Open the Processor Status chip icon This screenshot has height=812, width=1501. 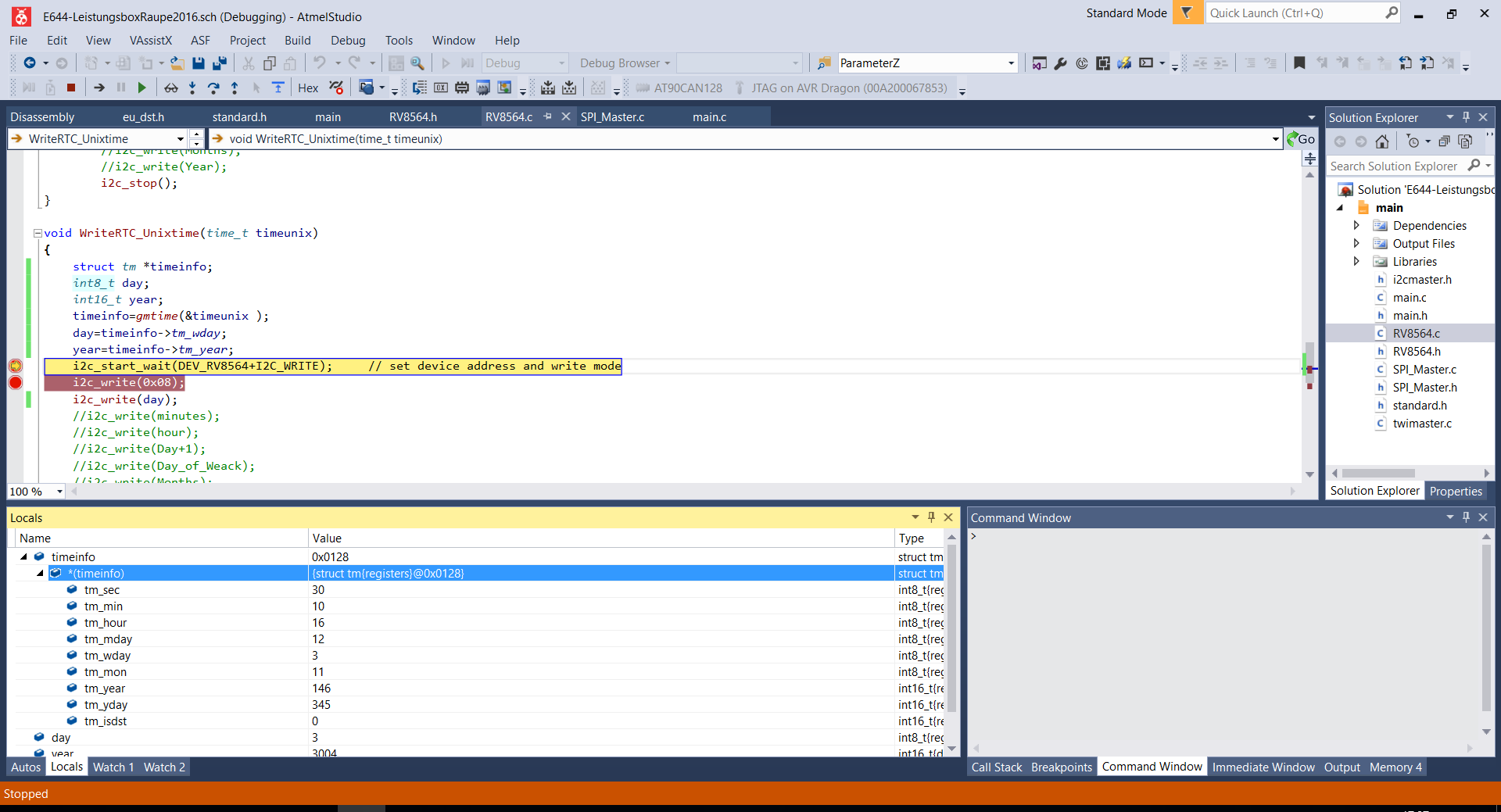tap(483, 88)
